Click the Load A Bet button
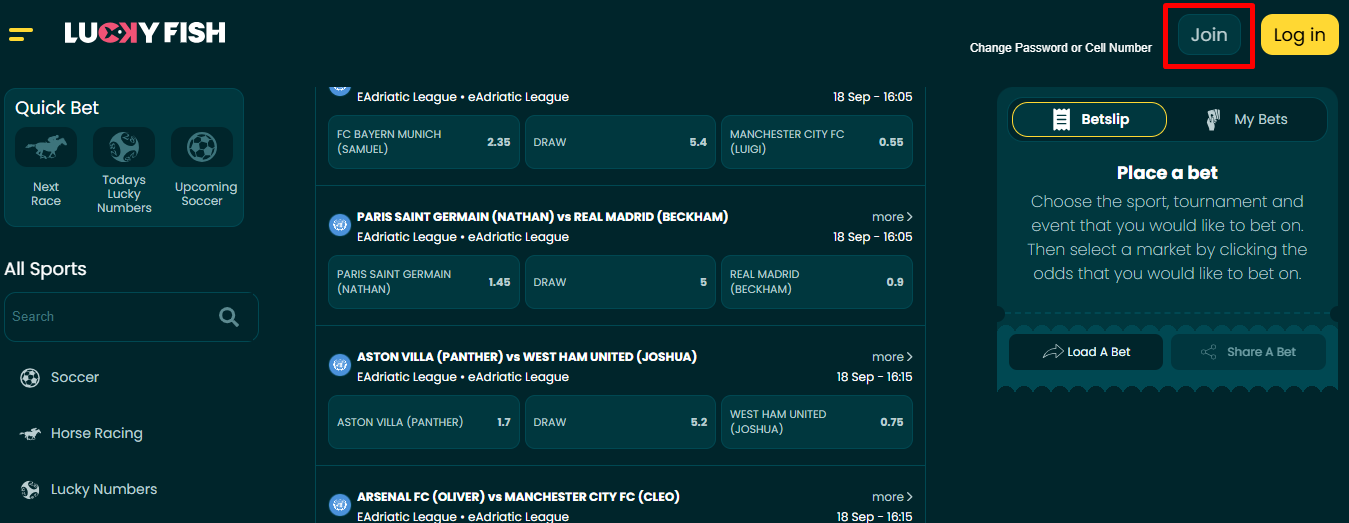 click(1085, 352)
